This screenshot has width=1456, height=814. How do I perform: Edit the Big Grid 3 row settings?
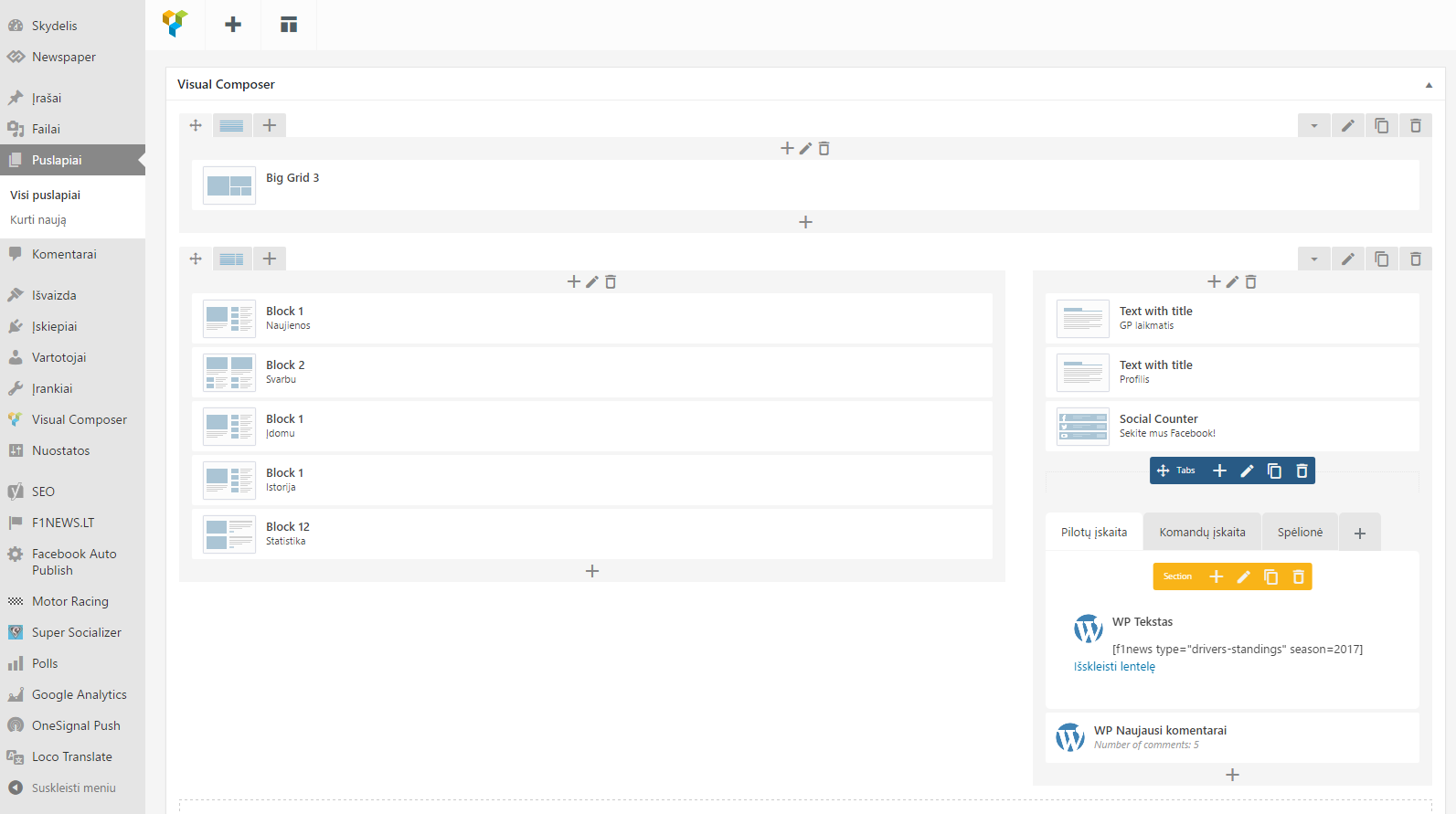[1348, 126]
